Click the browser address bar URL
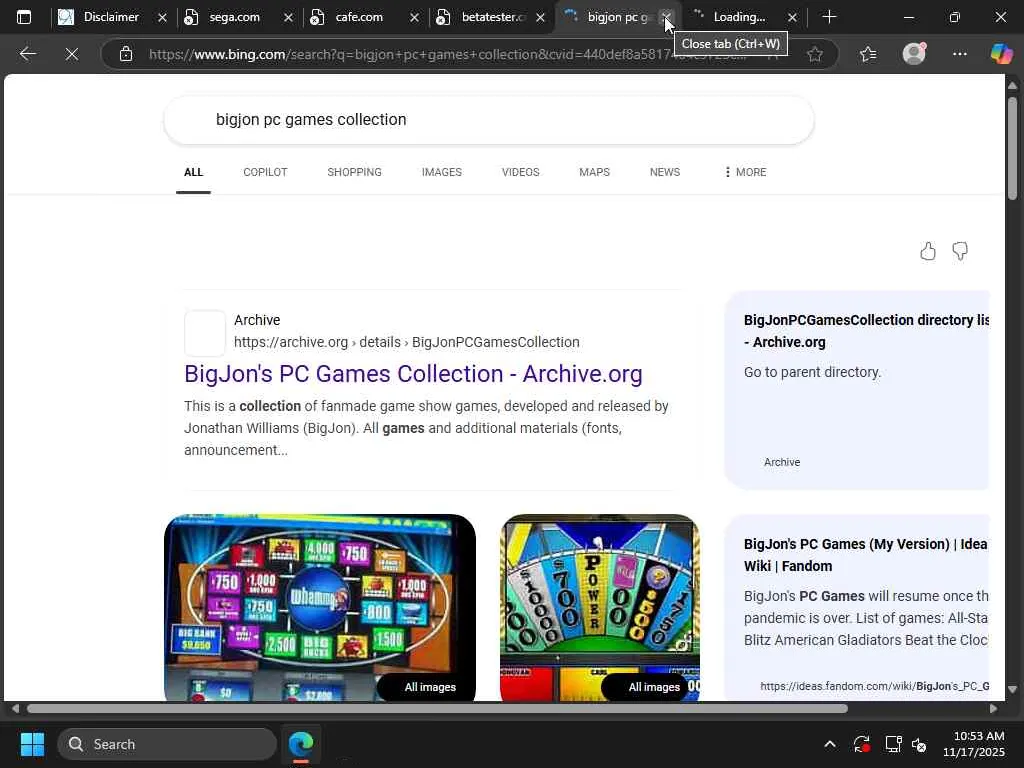The height and width of the screenshot is (768, 1024). pyautogui.click(x=447, y=54)
